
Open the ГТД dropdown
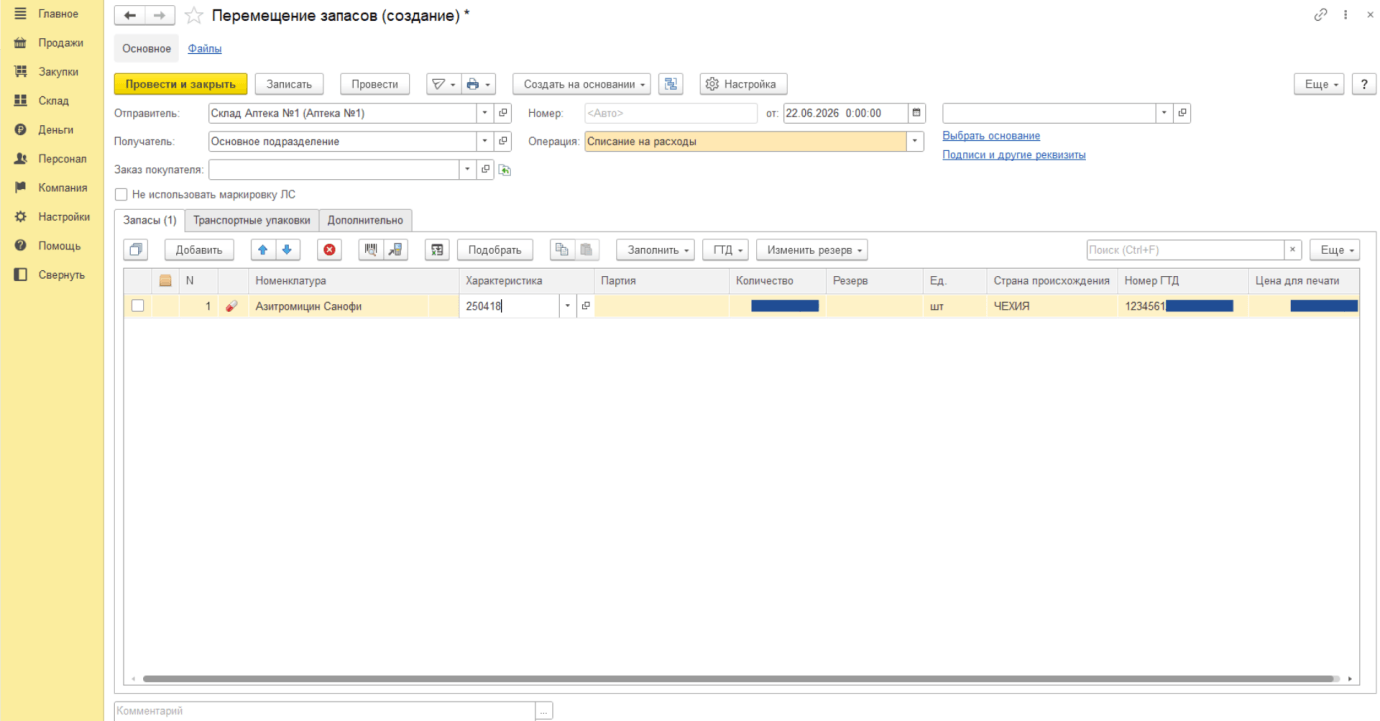coord(725,250)
